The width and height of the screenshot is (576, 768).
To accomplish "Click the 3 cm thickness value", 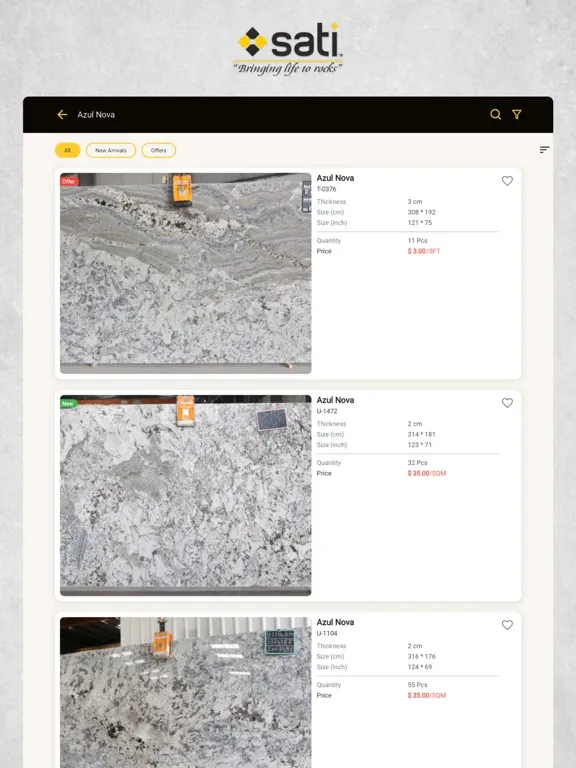I will pyautogui.click(x=415, y=202).
